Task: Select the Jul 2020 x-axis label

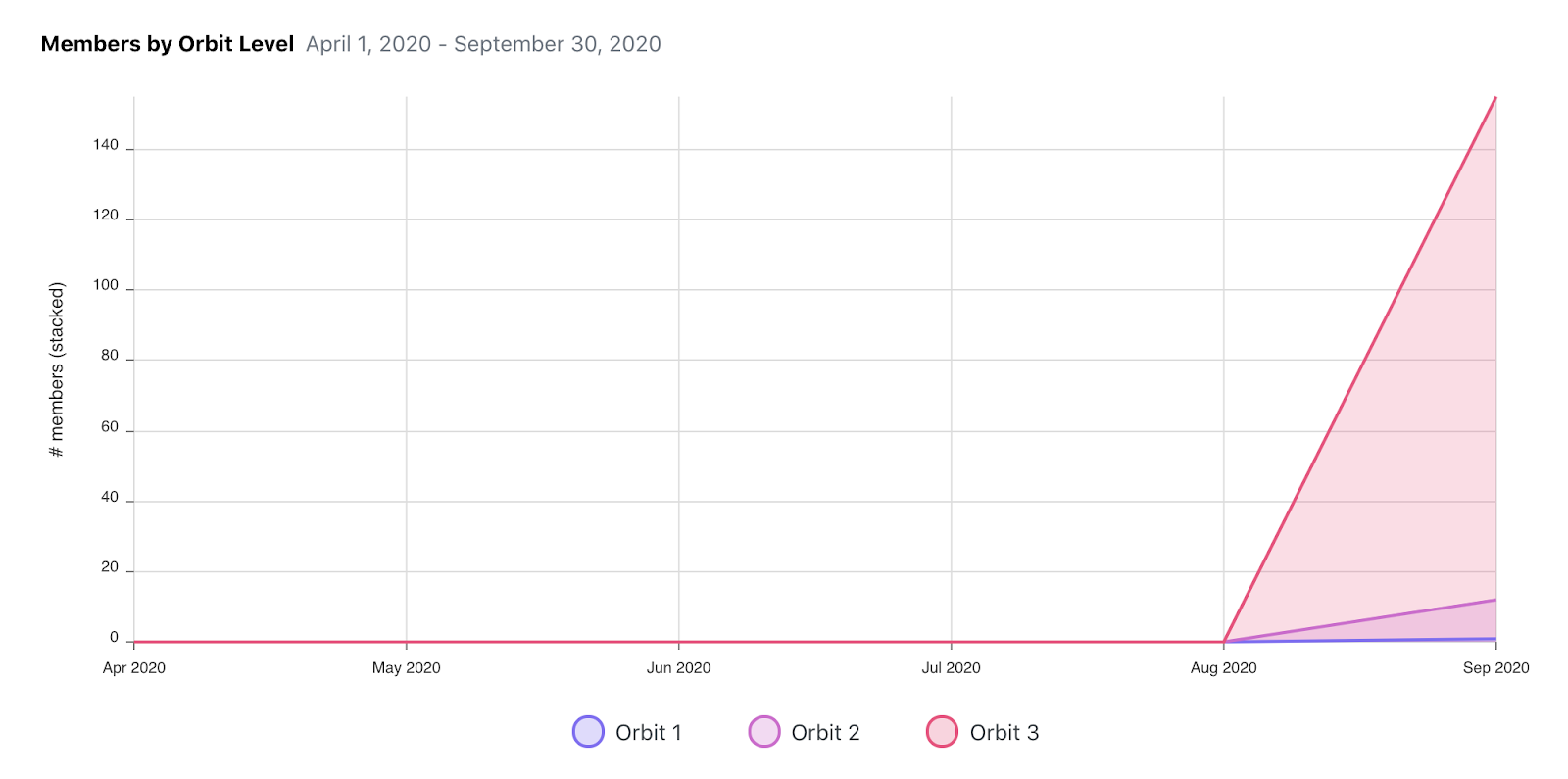Action: (x=951, y=667)
